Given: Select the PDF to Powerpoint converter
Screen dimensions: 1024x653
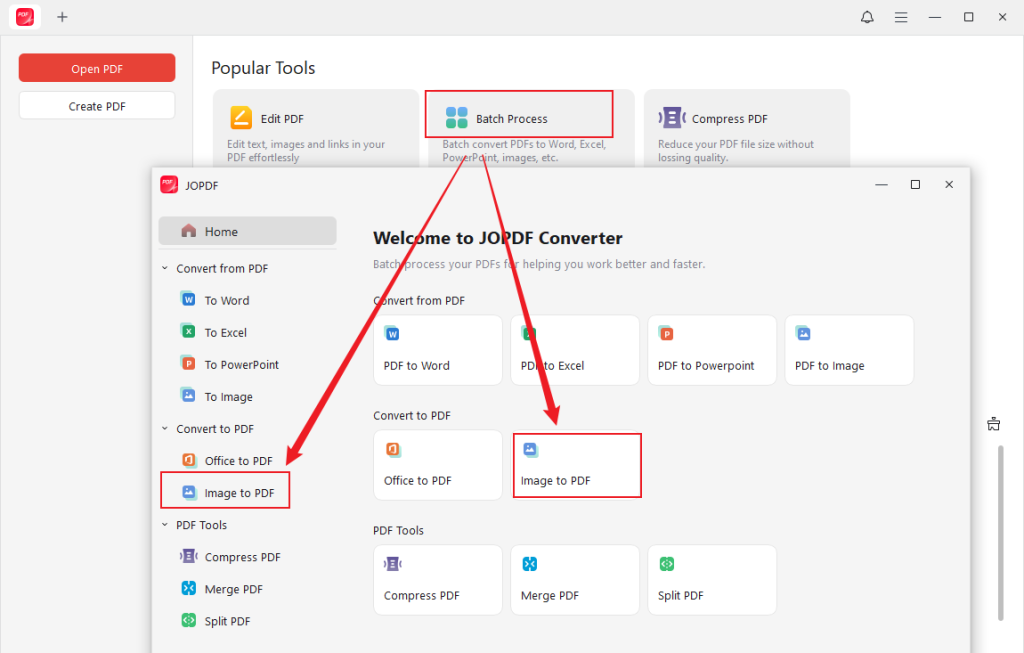Looking at the screenshot, I should pos(711,350).
